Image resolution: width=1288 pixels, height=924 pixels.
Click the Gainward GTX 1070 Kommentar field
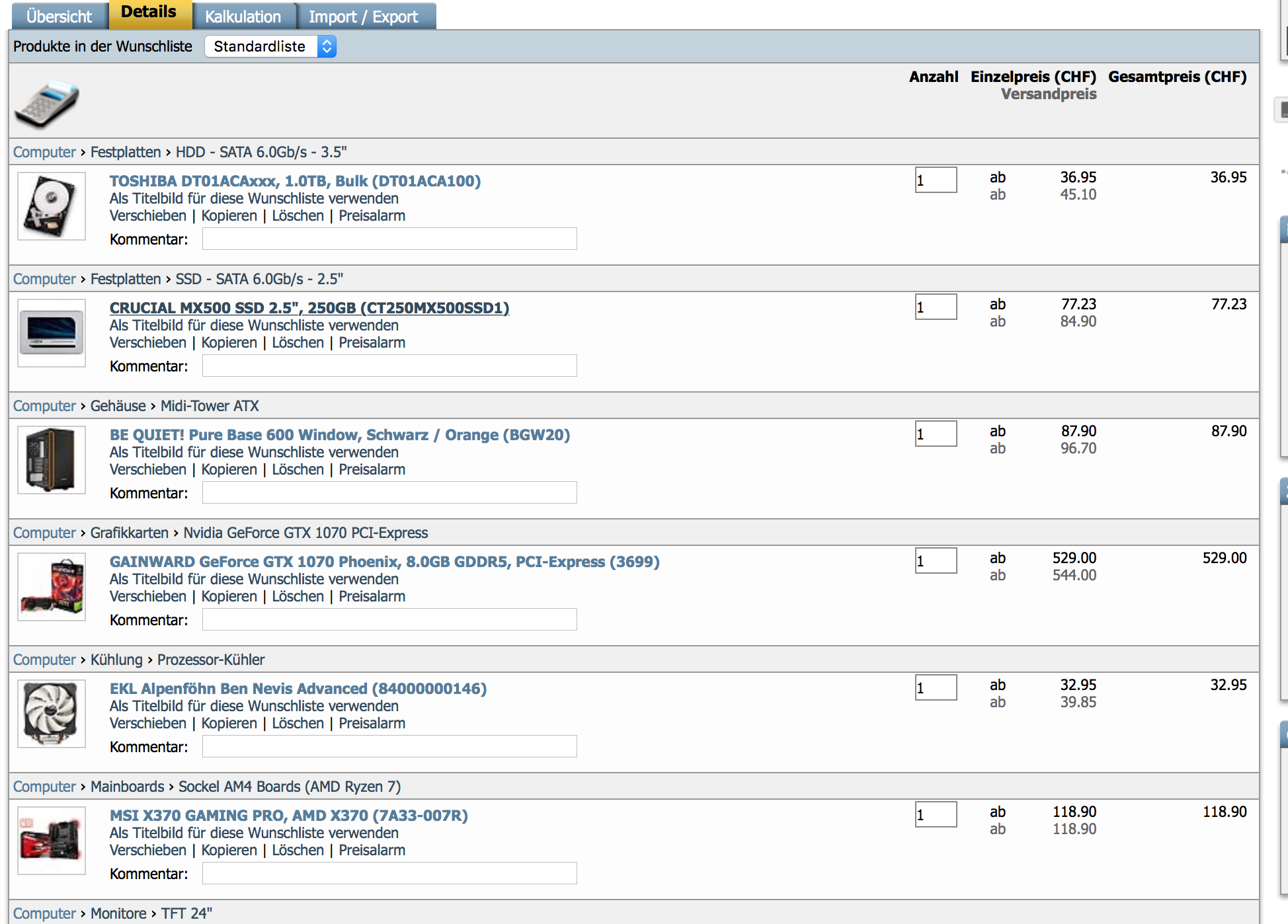389,619
